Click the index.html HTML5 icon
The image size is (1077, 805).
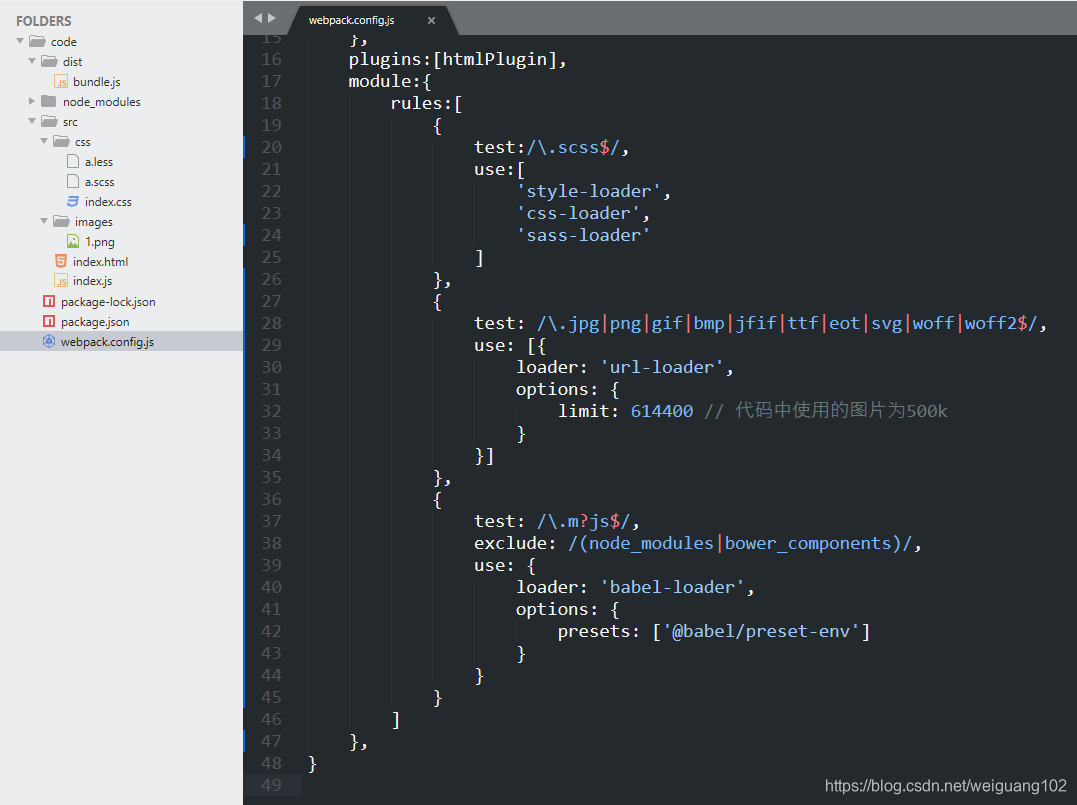click(61, 261)
